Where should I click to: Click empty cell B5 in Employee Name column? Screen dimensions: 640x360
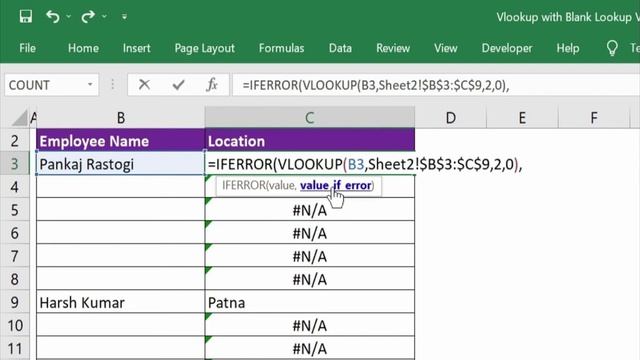coord(121,210)
